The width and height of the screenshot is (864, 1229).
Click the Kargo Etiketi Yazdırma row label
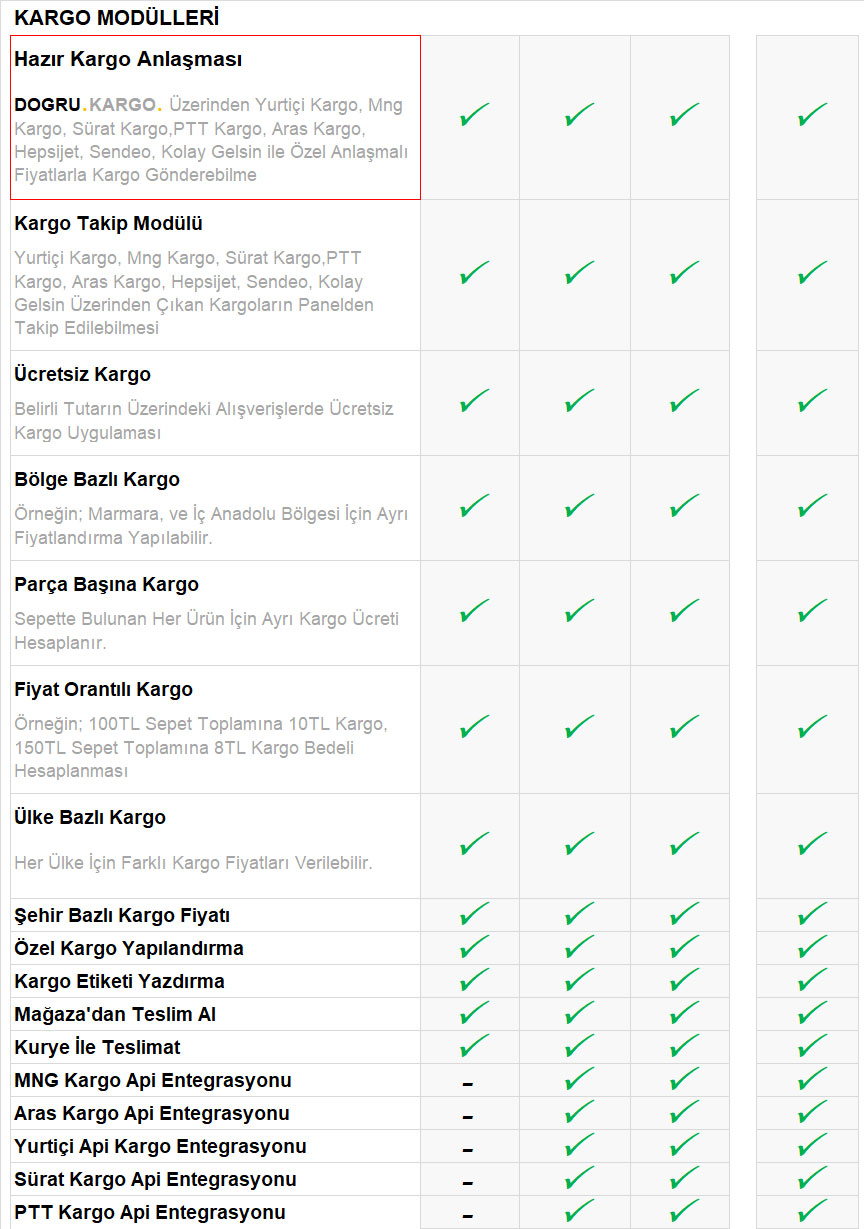[x=119, y=981]
